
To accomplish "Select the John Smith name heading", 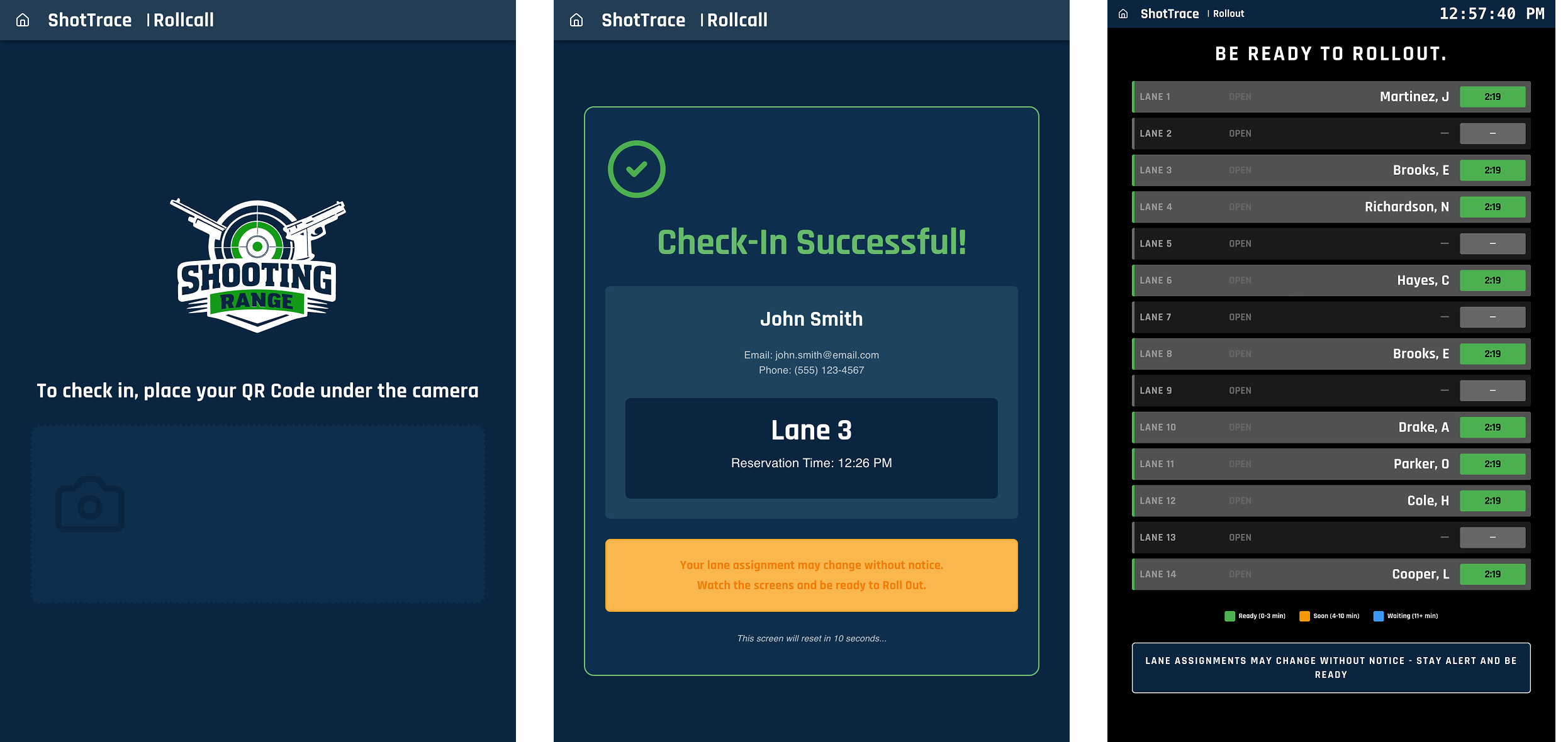I will [812, 319].
